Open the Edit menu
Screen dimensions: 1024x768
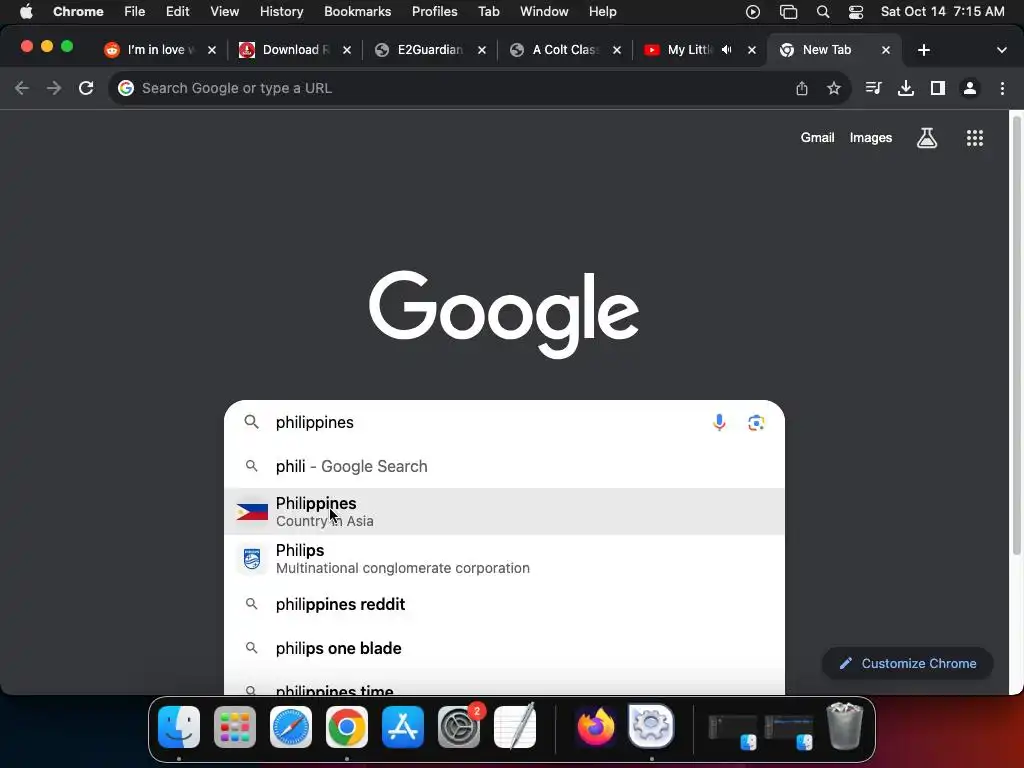177,12
